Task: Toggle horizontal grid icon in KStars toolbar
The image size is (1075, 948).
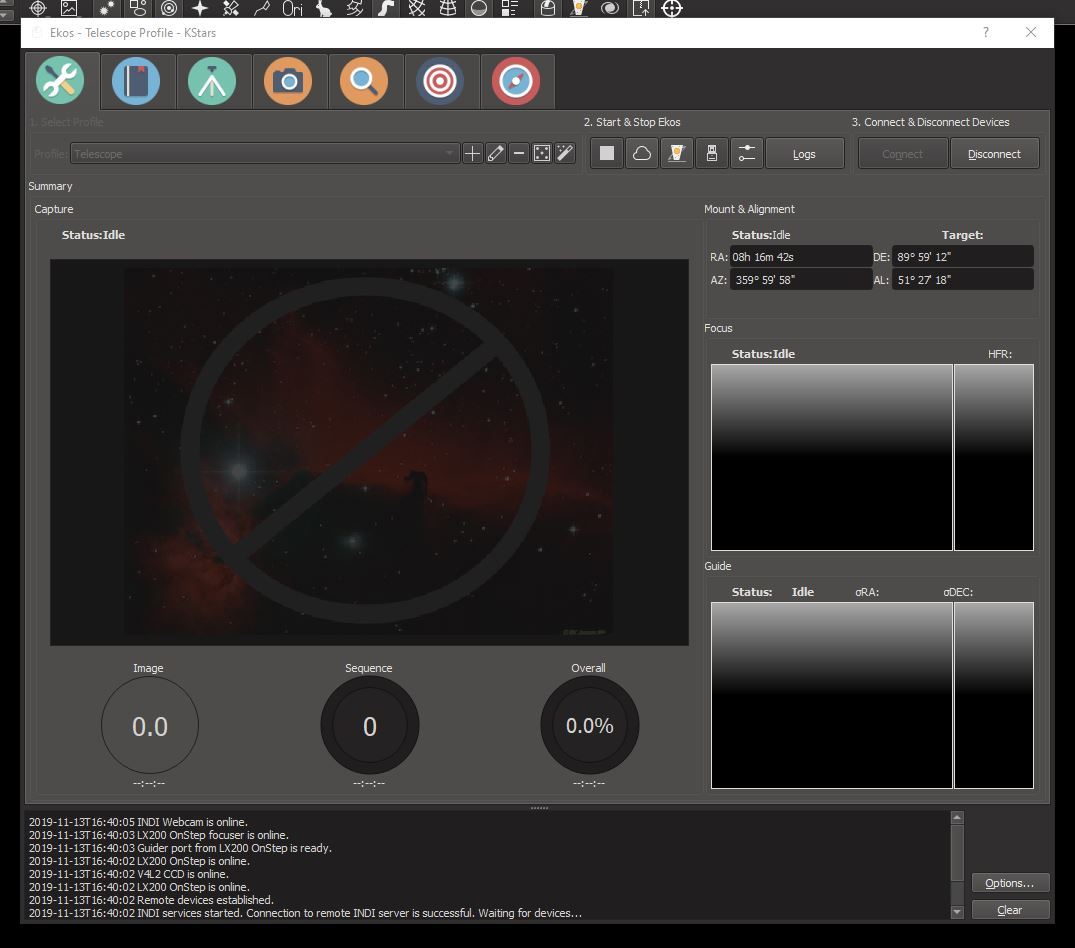Action: coord(448,8)
